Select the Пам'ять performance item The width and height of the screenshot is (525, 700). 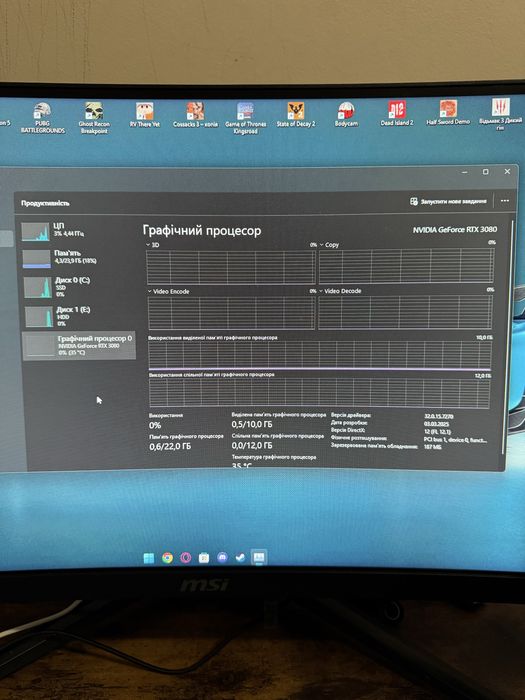coord(78,258)
